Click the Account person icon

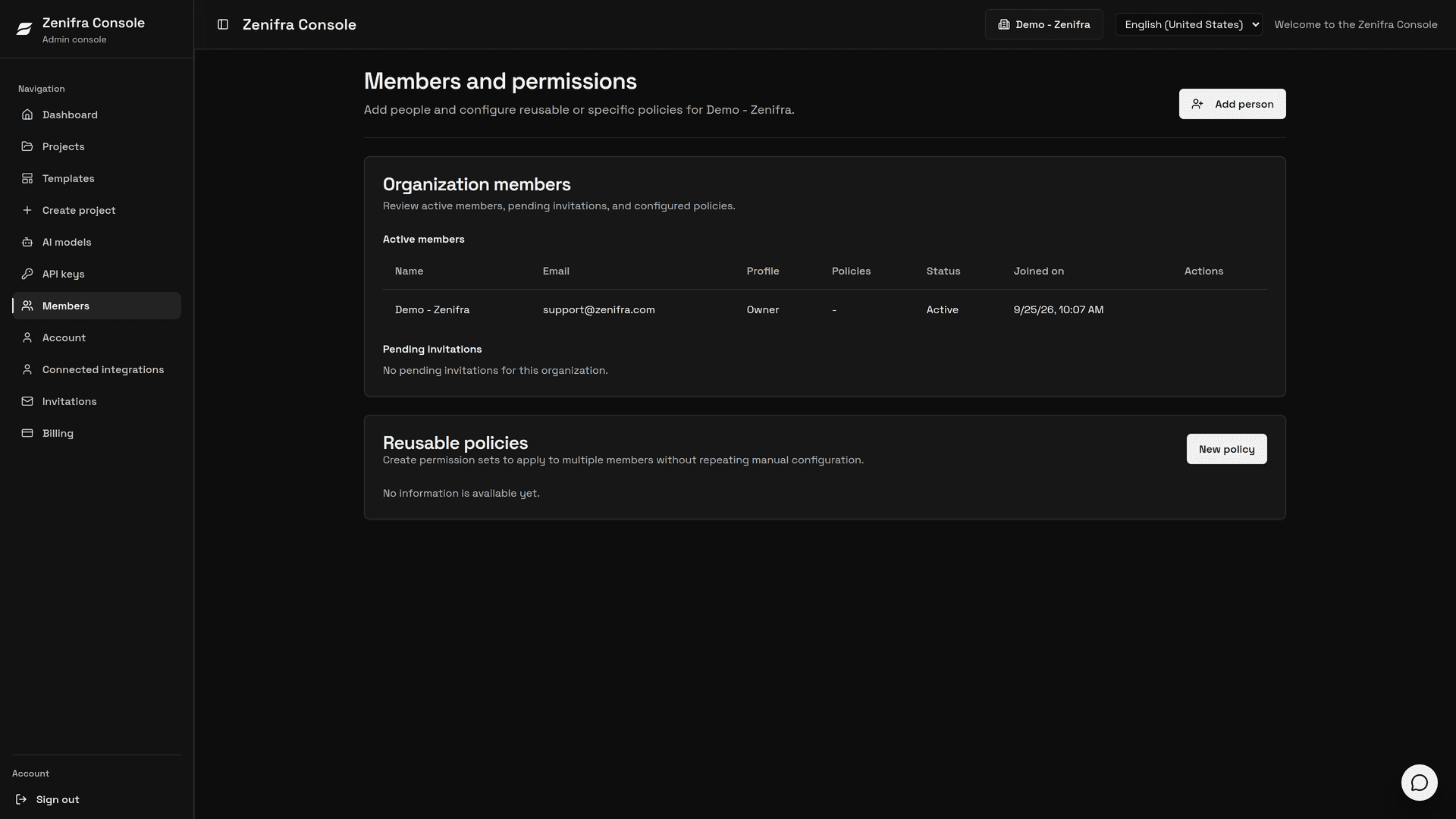27,337
